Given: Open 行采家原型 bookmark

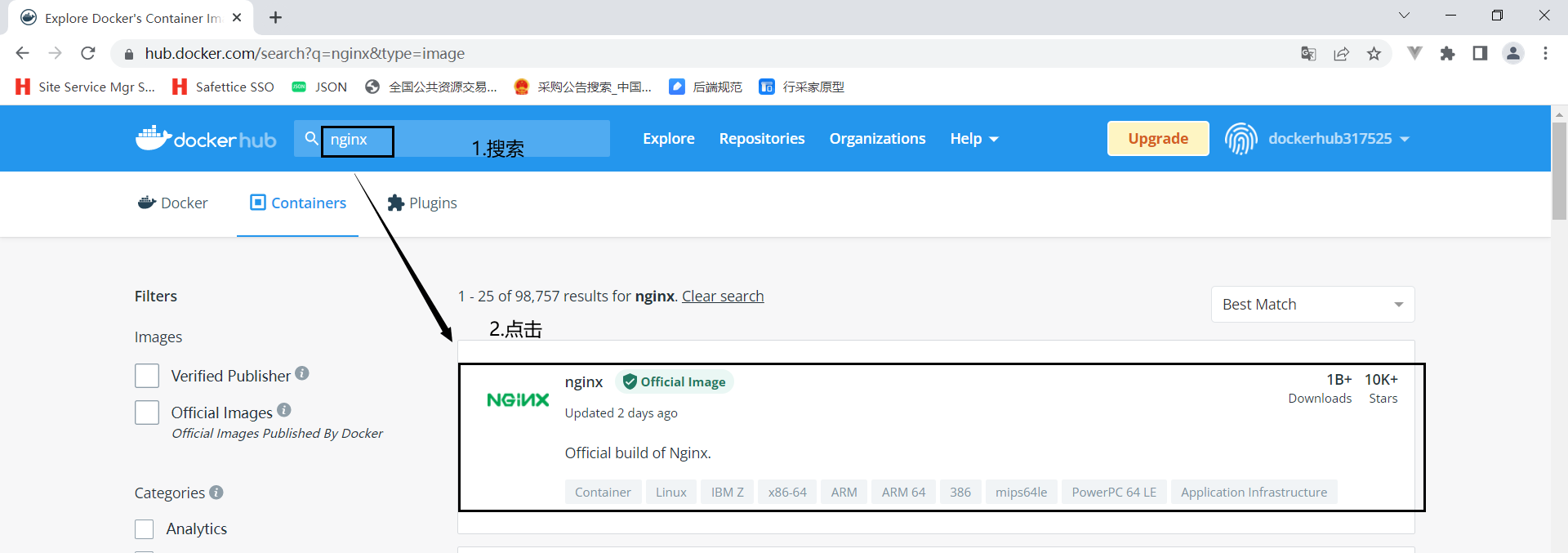Looking at the screenshot, I should [801, 87].
